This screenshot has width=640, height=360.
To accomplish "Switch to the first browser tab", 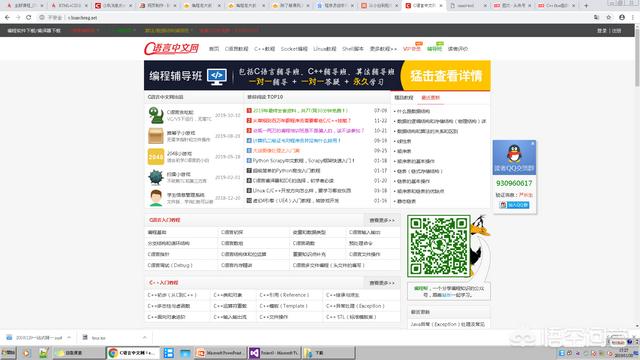I will point(24,6).
